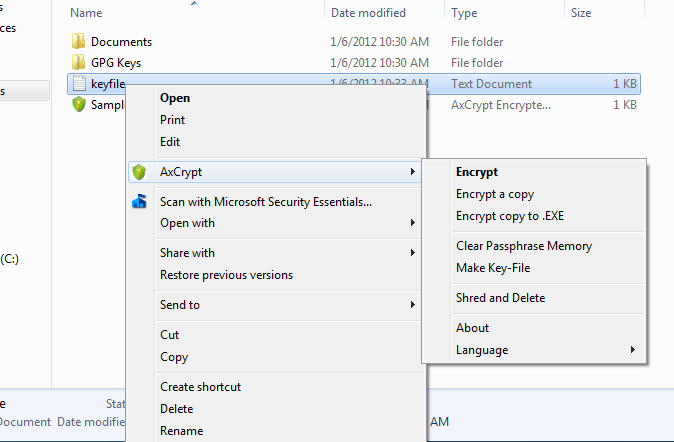The image size is (674, 442).
Task: Click the Documents folder name
Action: (122, 42)
